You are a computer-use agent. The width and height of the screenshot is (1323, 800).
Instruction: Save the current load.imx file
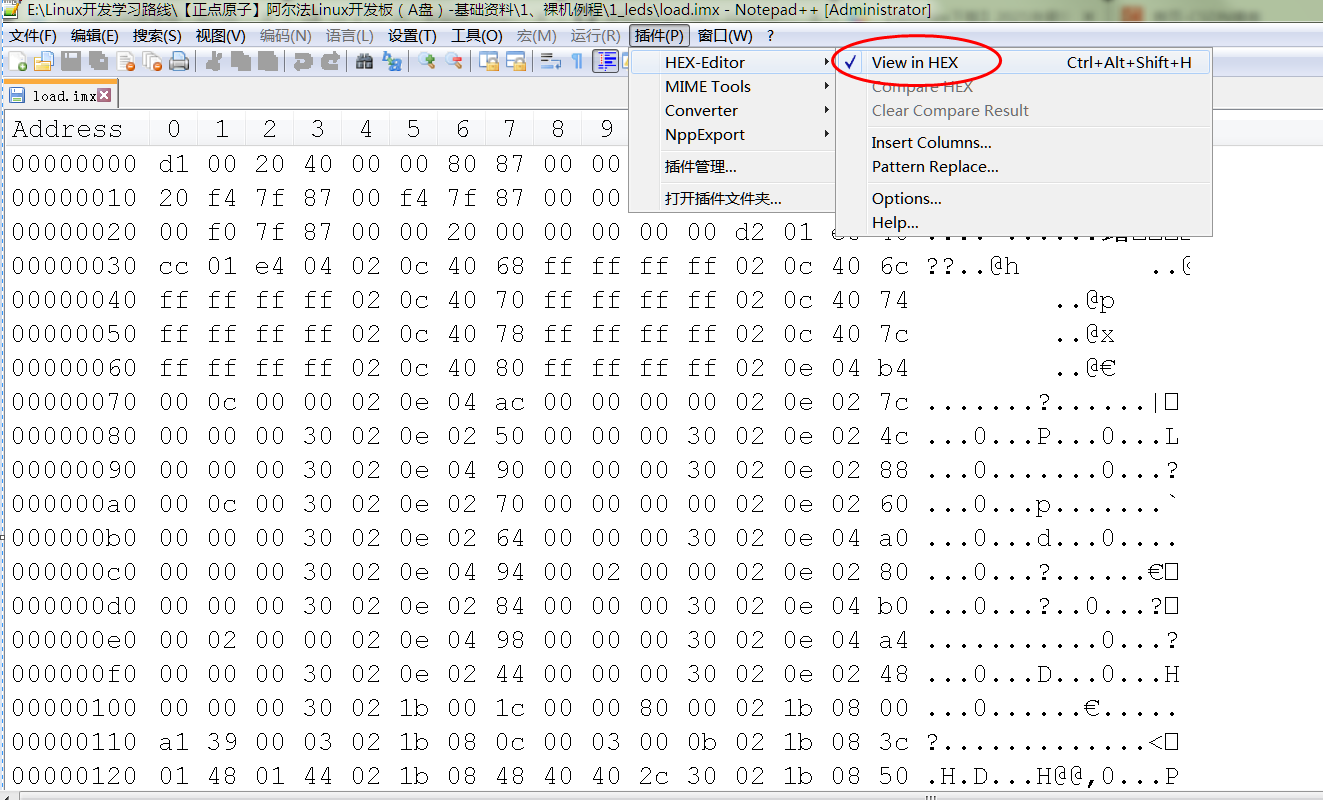(x=70, y=61)
